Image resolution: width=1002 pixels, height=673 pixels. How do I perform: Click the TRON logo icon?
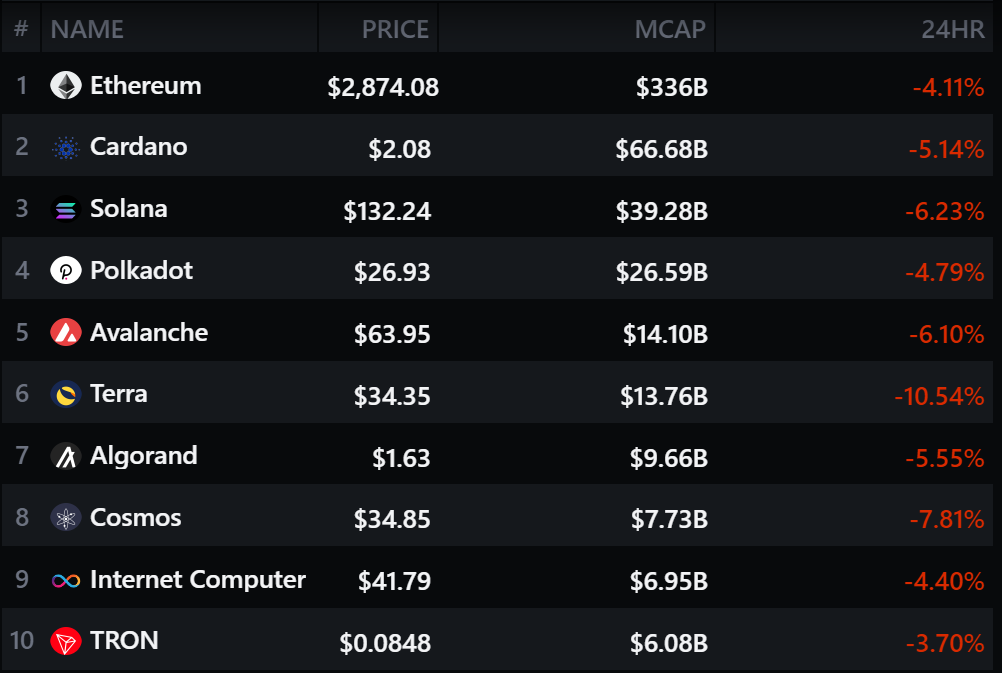66,642
